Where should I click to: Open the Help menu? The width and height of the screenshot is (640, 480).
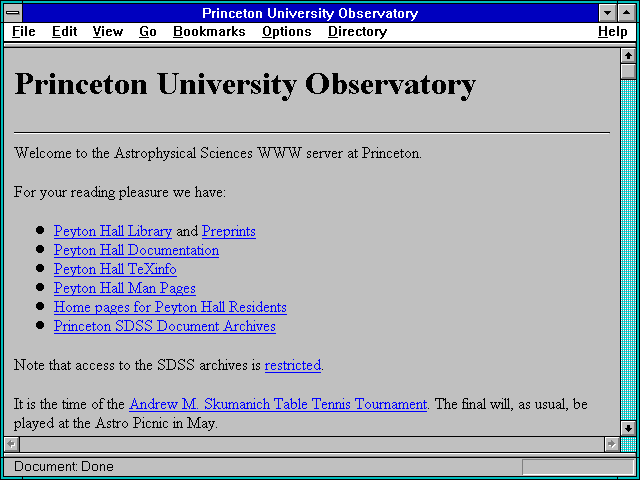click(x=613, y=32)
